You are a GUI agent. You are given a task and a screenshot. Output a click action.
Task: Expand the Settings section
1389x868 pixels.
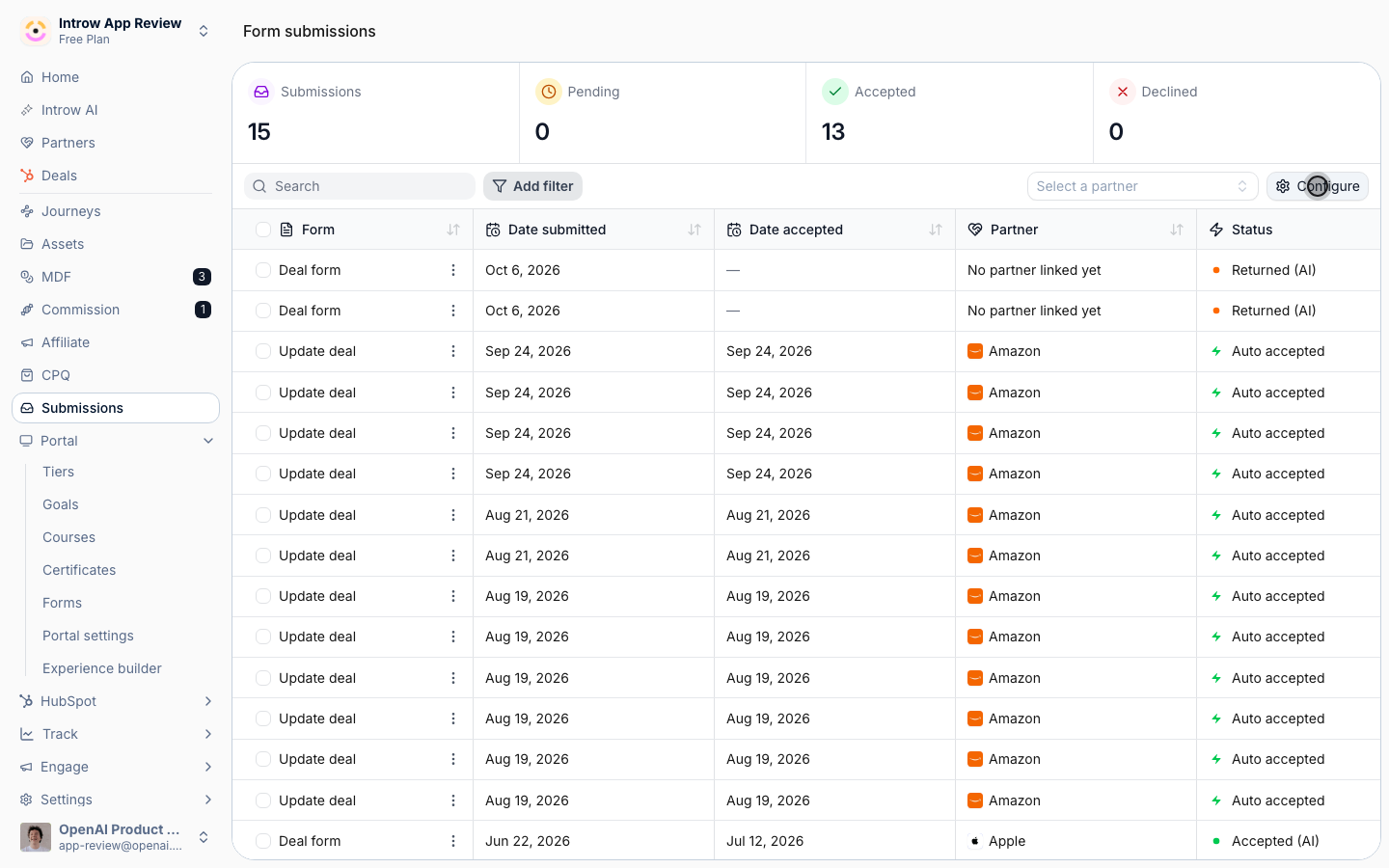coord(208,800)
